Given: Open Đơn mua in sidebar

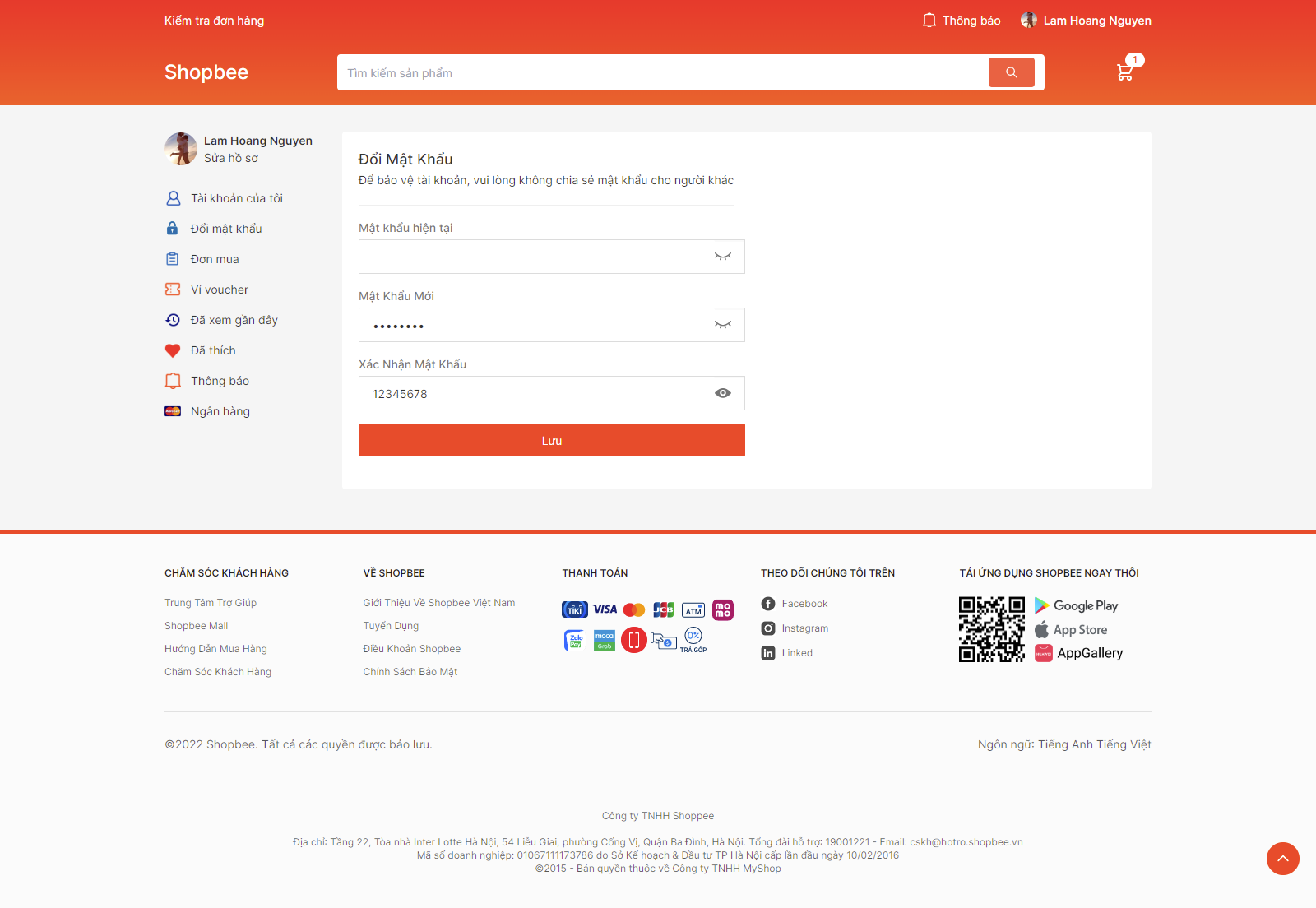Looking at the screenshot, I should (215, 259).
